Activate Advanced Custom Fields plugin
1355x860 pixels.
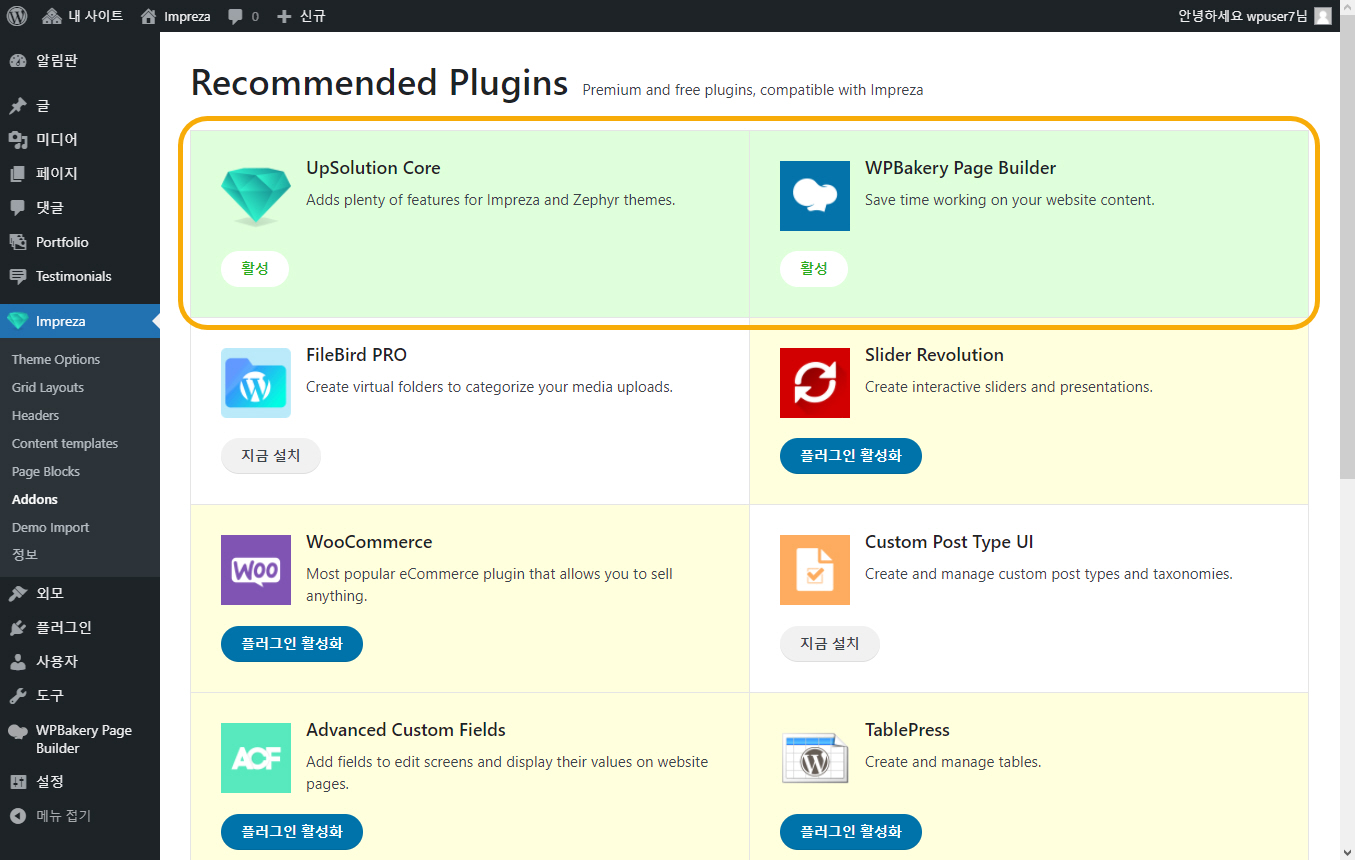292,831
